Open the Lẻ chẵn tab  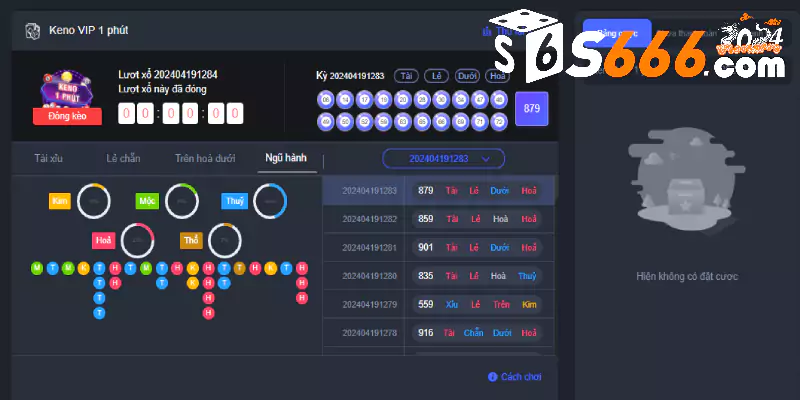(x=126, y=158)
